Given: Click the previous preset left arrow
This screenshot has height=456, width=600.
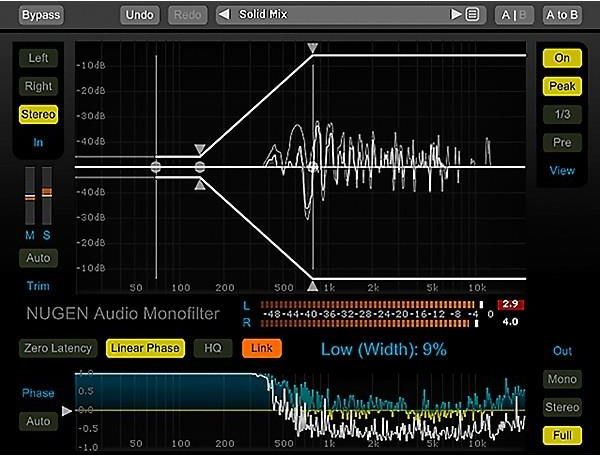Looking at the screenshot, I should 223,15.
